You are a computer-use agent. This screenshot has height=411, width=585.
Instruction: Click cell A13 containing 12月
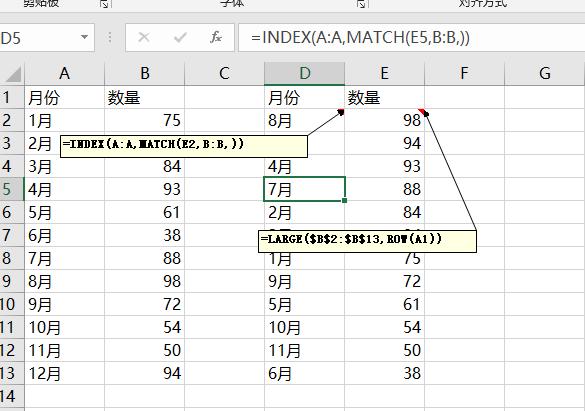click(x=65, y=373)
